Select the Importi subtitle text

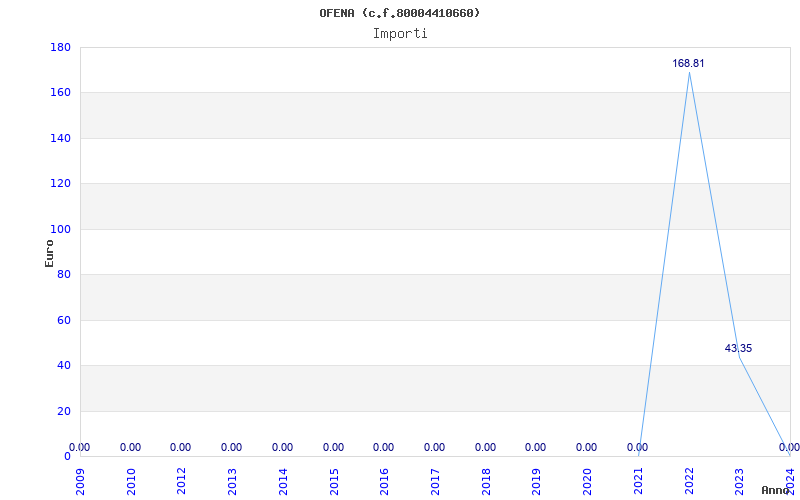click(x=400, y=34)
